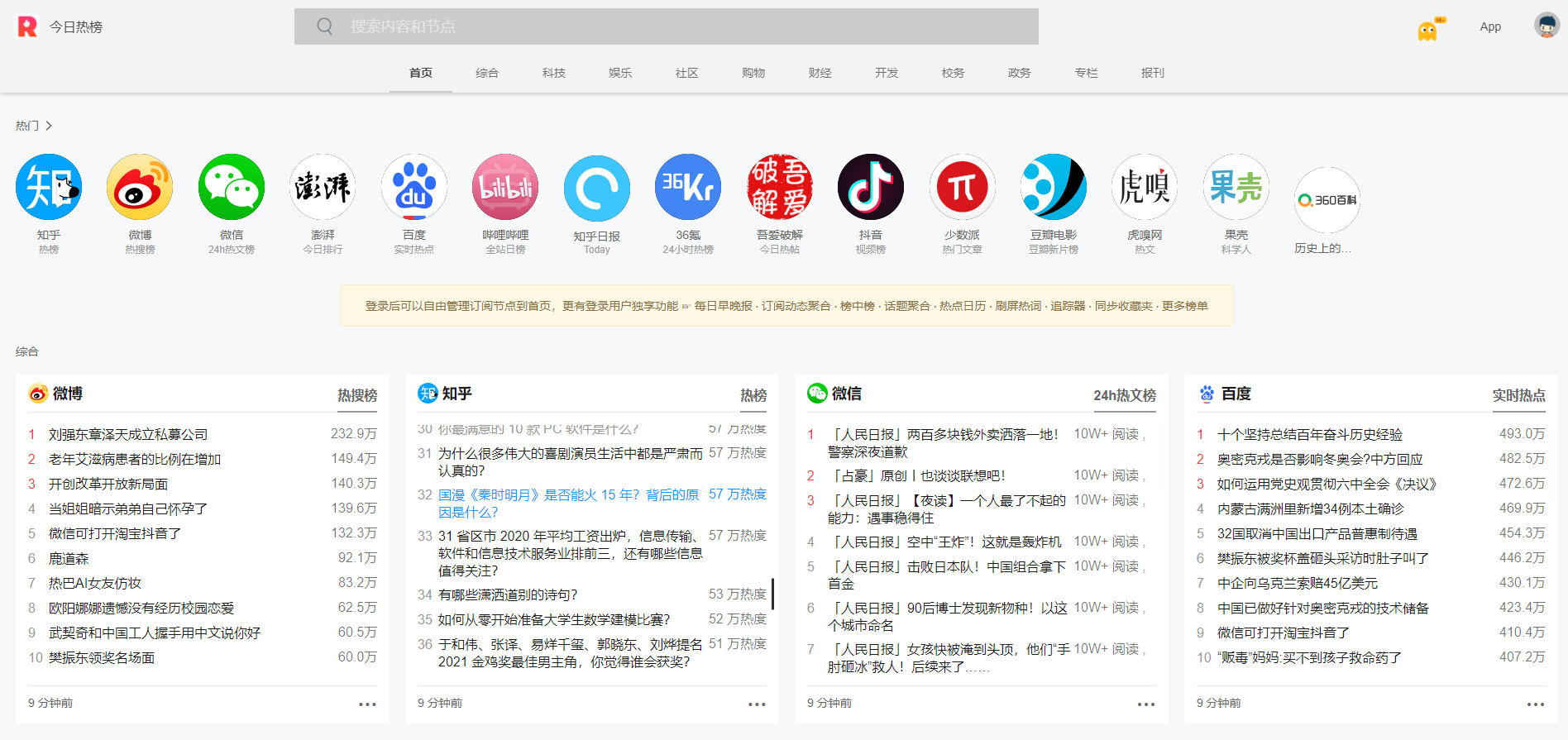Open the 知乎日报 Today icon
1568x740 pixels.
point(597,189)
